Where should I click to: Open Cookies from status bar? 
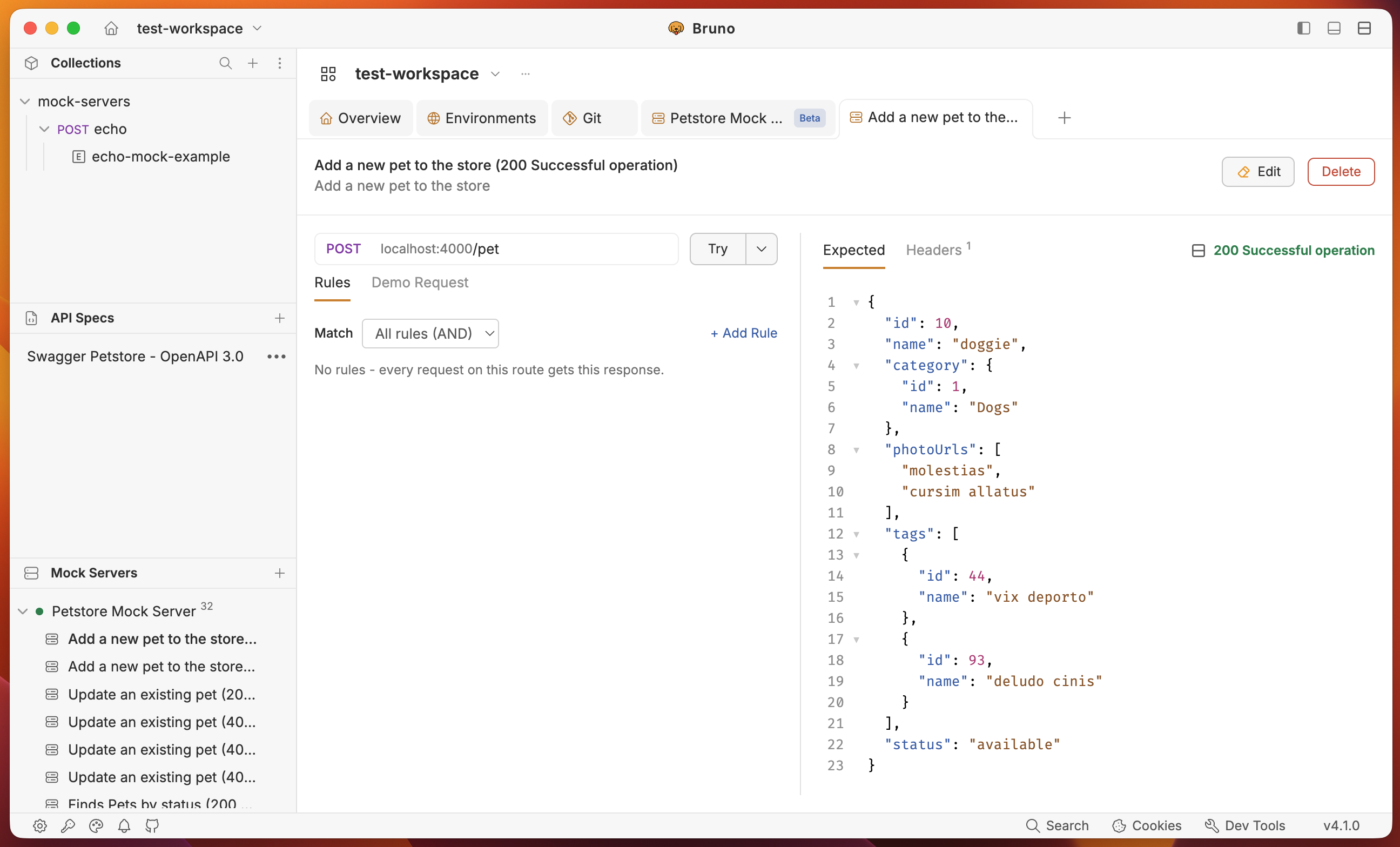pyautogui.click(x=1147, y=826)
